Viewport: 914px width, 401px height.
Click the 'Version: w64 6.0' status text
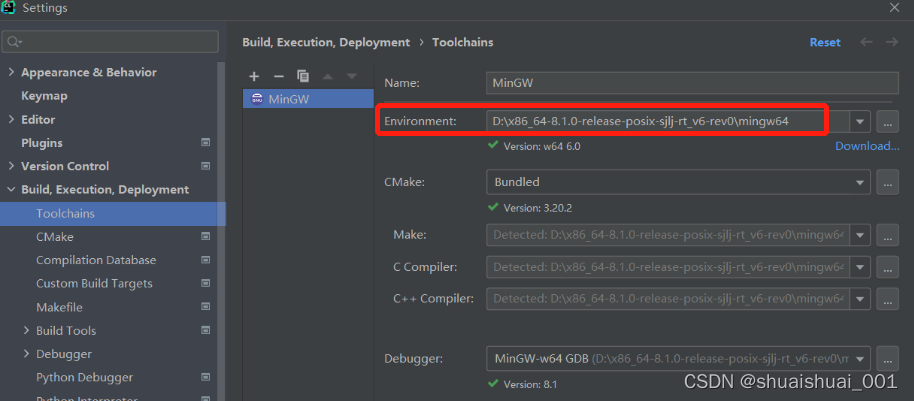[x=542, y=146]
